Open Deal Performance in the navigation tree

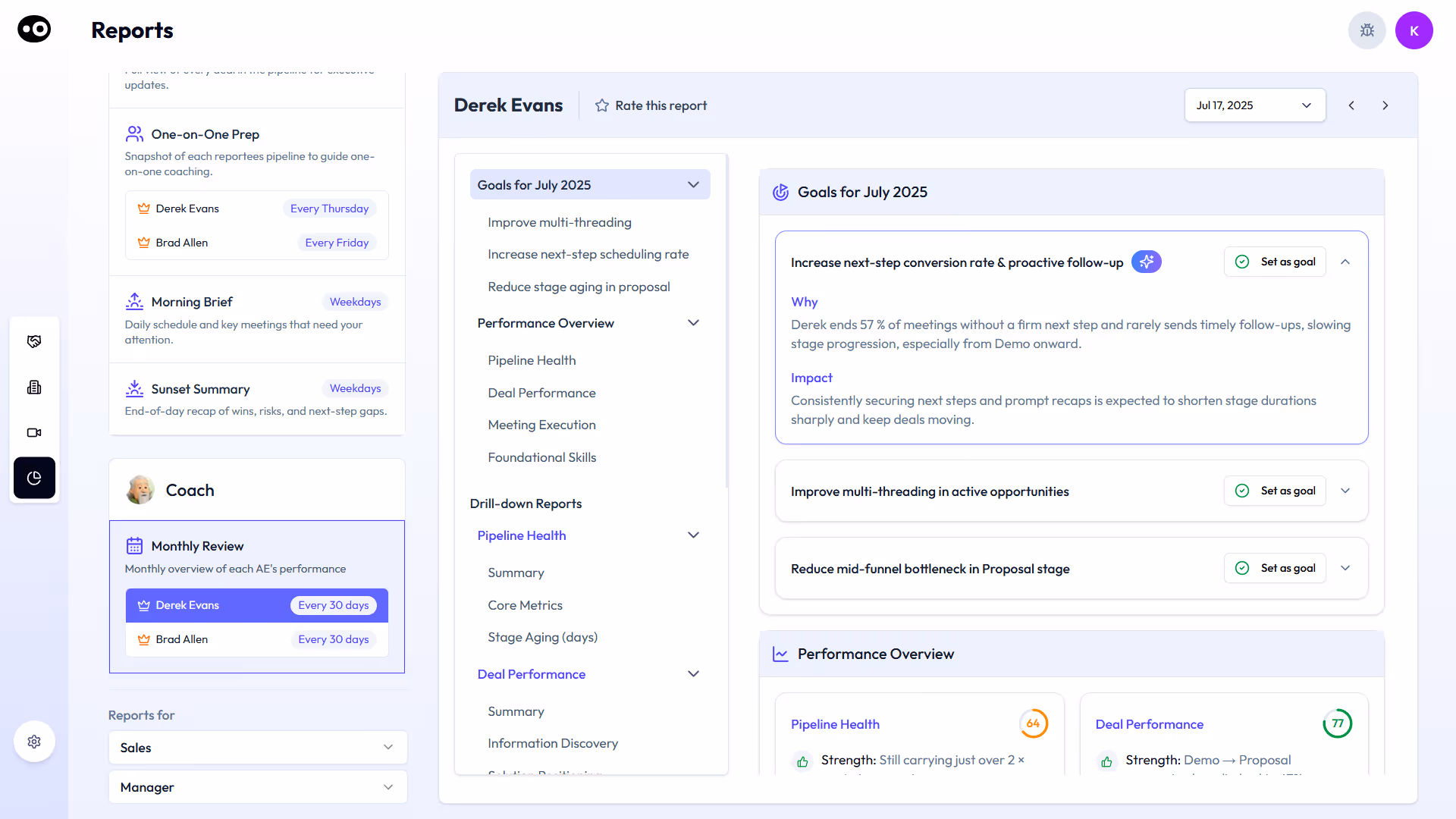point(532,673)
